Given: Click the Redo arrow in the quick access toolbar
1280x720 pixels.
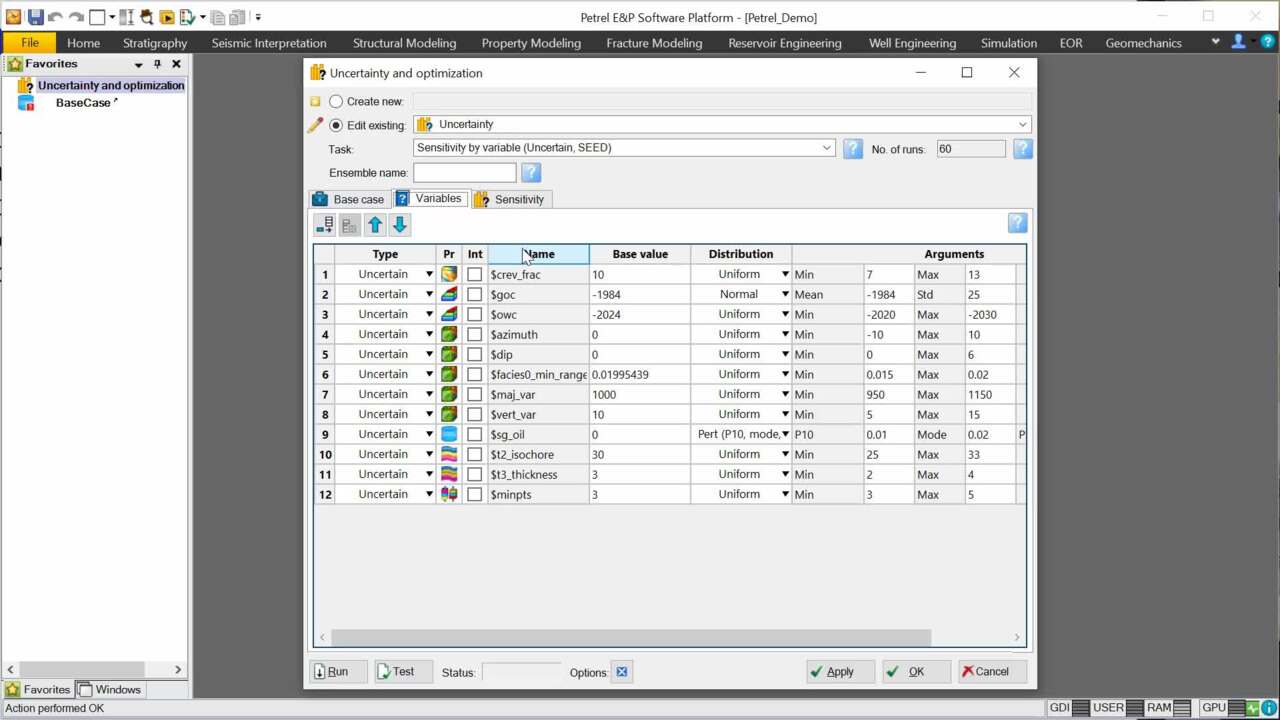Looking at the screenshot, I should pyautogui.click(x=76, y=17).
